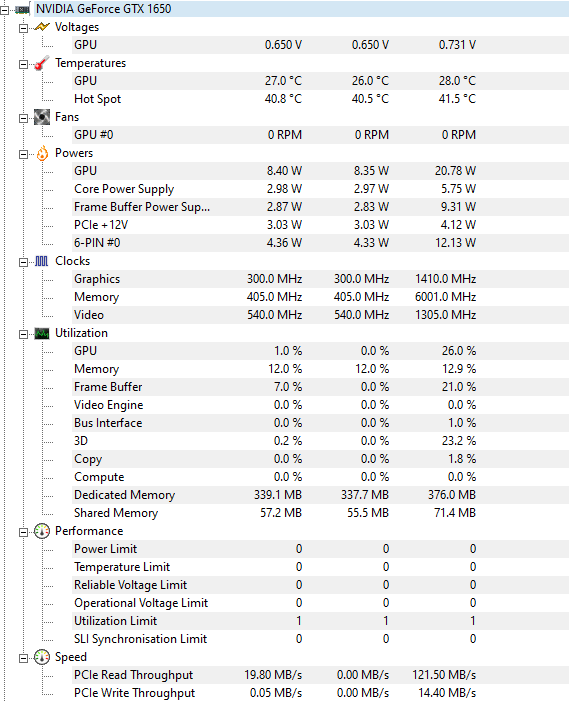Collapse the Utilization group

(x=23, y=334)
